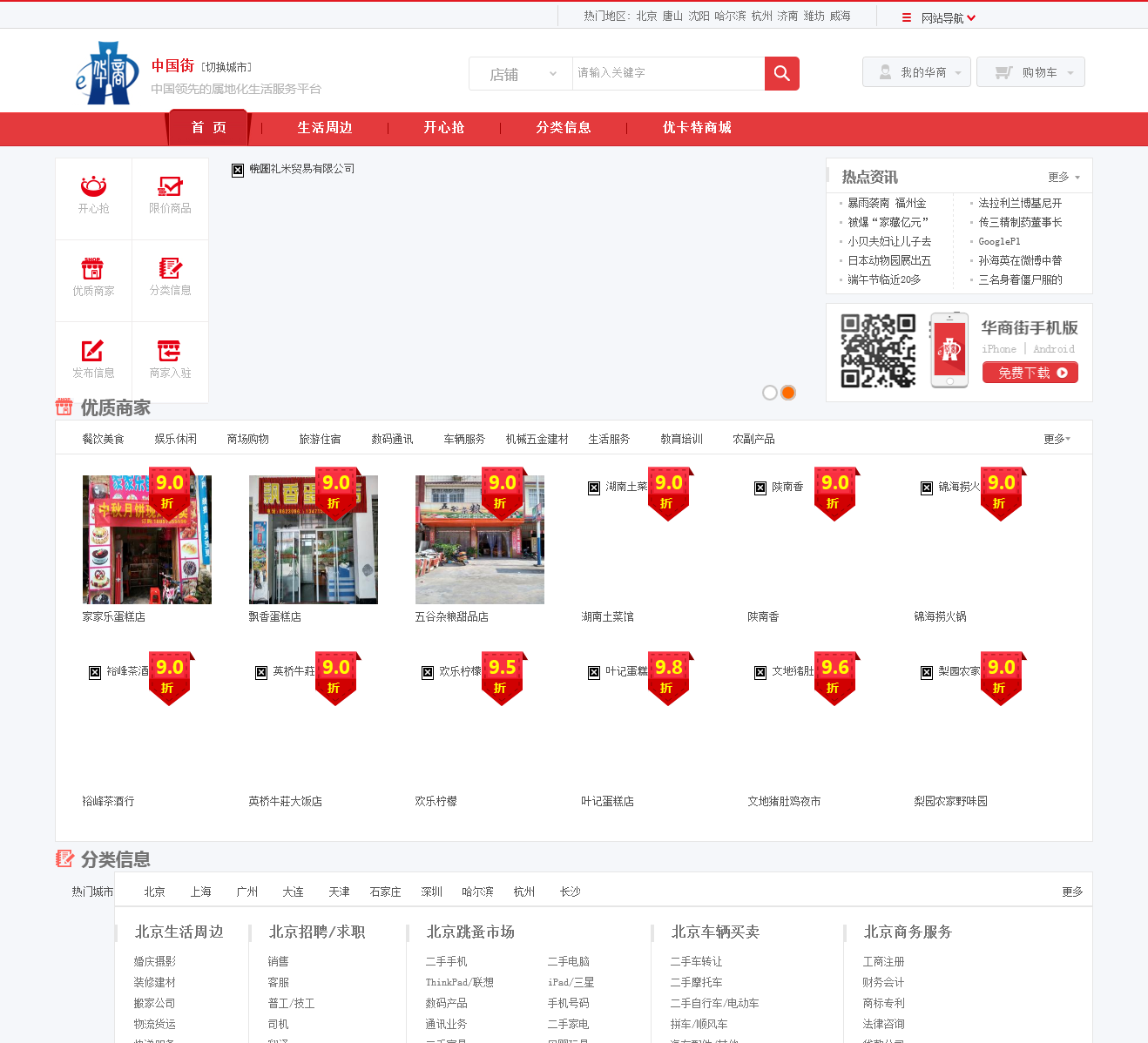Open 二手车转让 link
Viewport: 1148px width, 1043px height.
point(696,961)
